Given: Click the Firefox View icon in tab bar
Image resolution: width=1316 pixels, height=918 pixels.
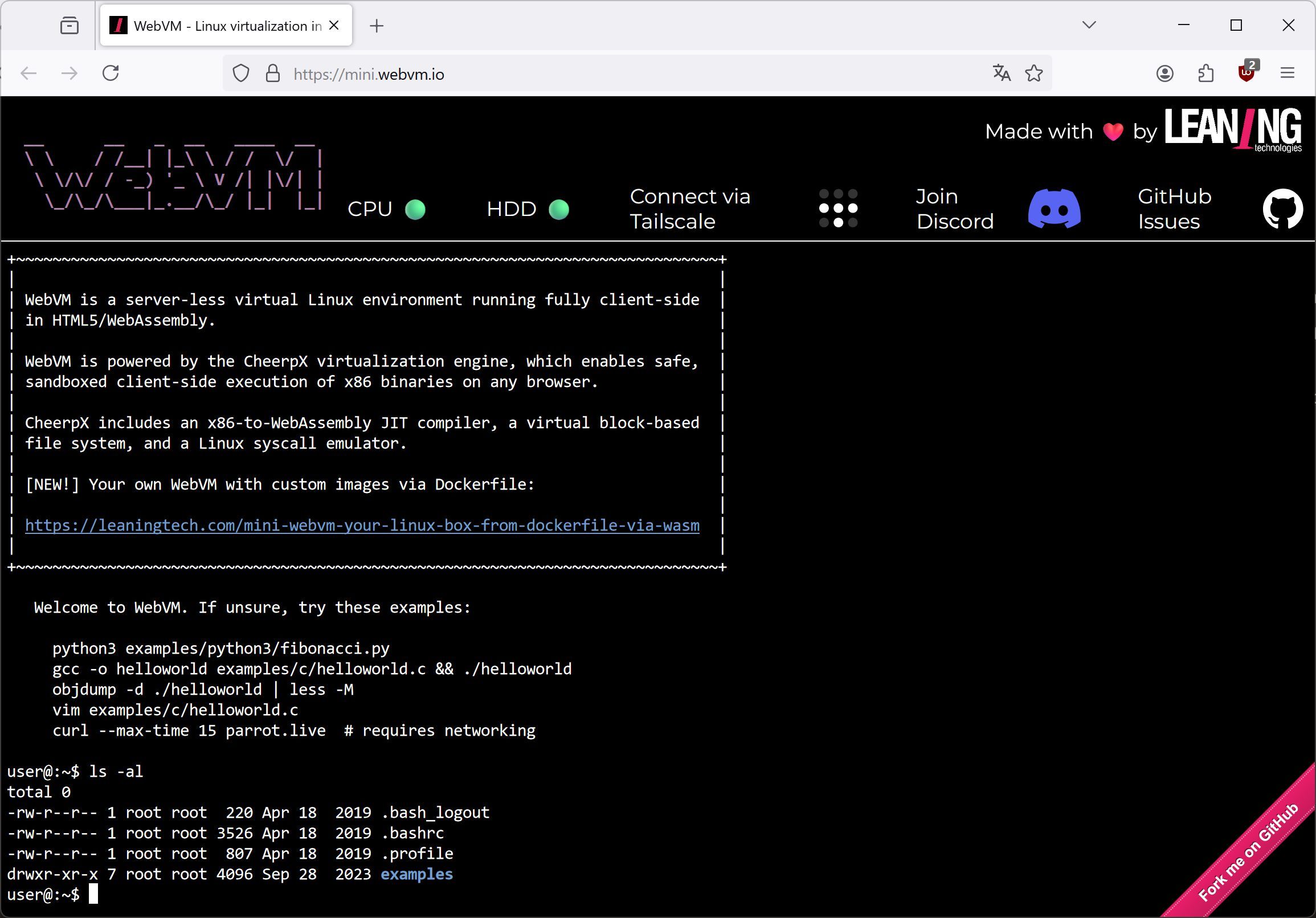Looking at the screenshot, I should tap(70, 26).
